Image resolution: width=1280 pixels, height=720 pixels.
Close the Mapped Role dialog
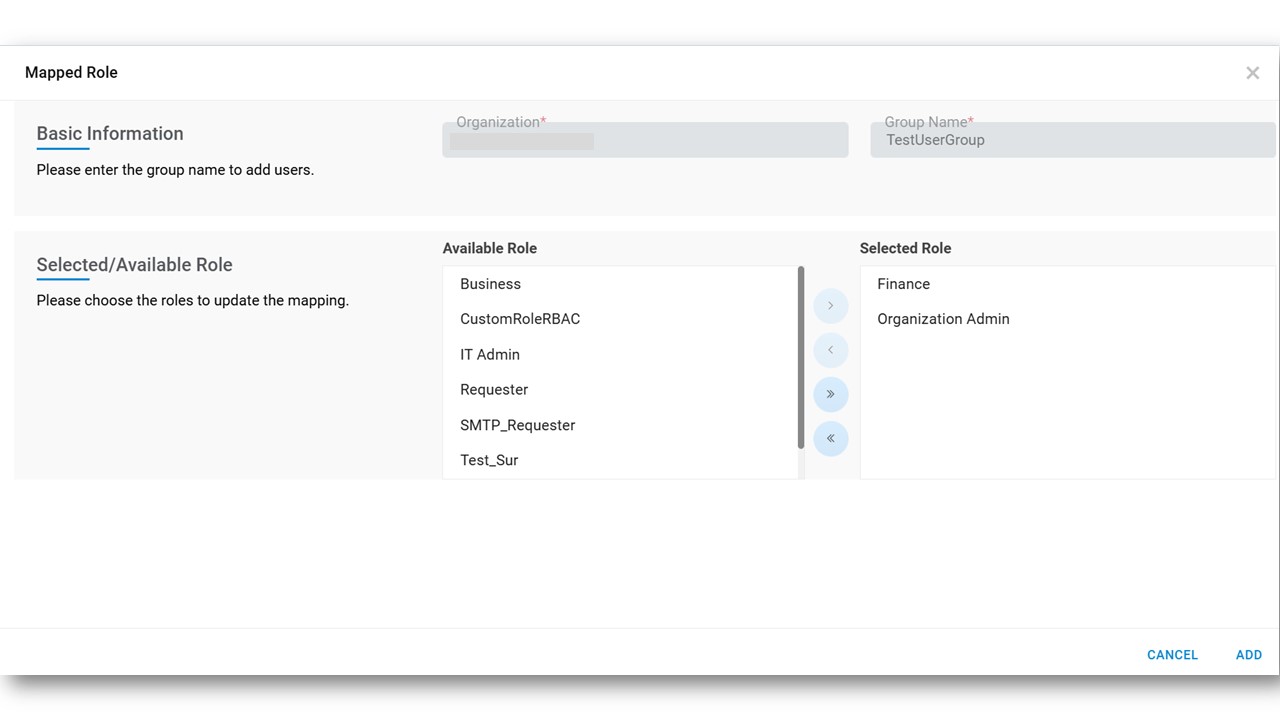pos(1252,73)
